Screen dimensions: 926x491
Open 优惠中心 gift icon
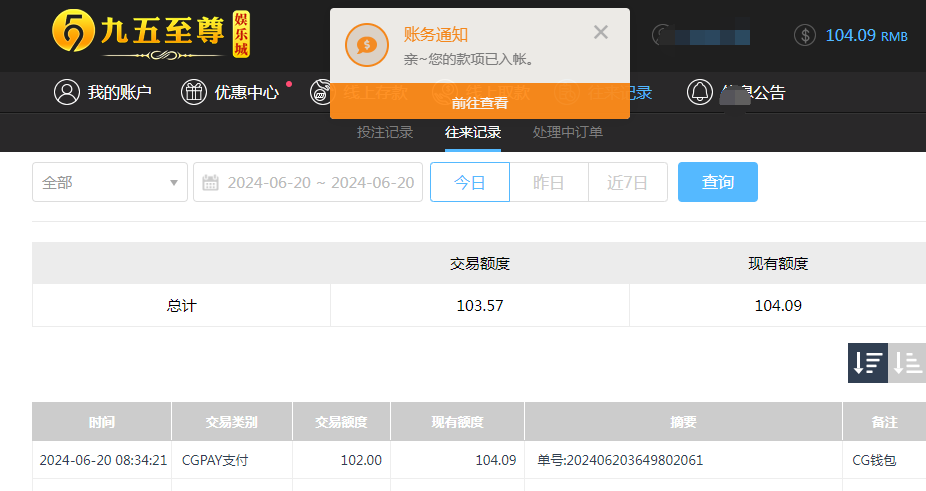[x=194, y=93]
